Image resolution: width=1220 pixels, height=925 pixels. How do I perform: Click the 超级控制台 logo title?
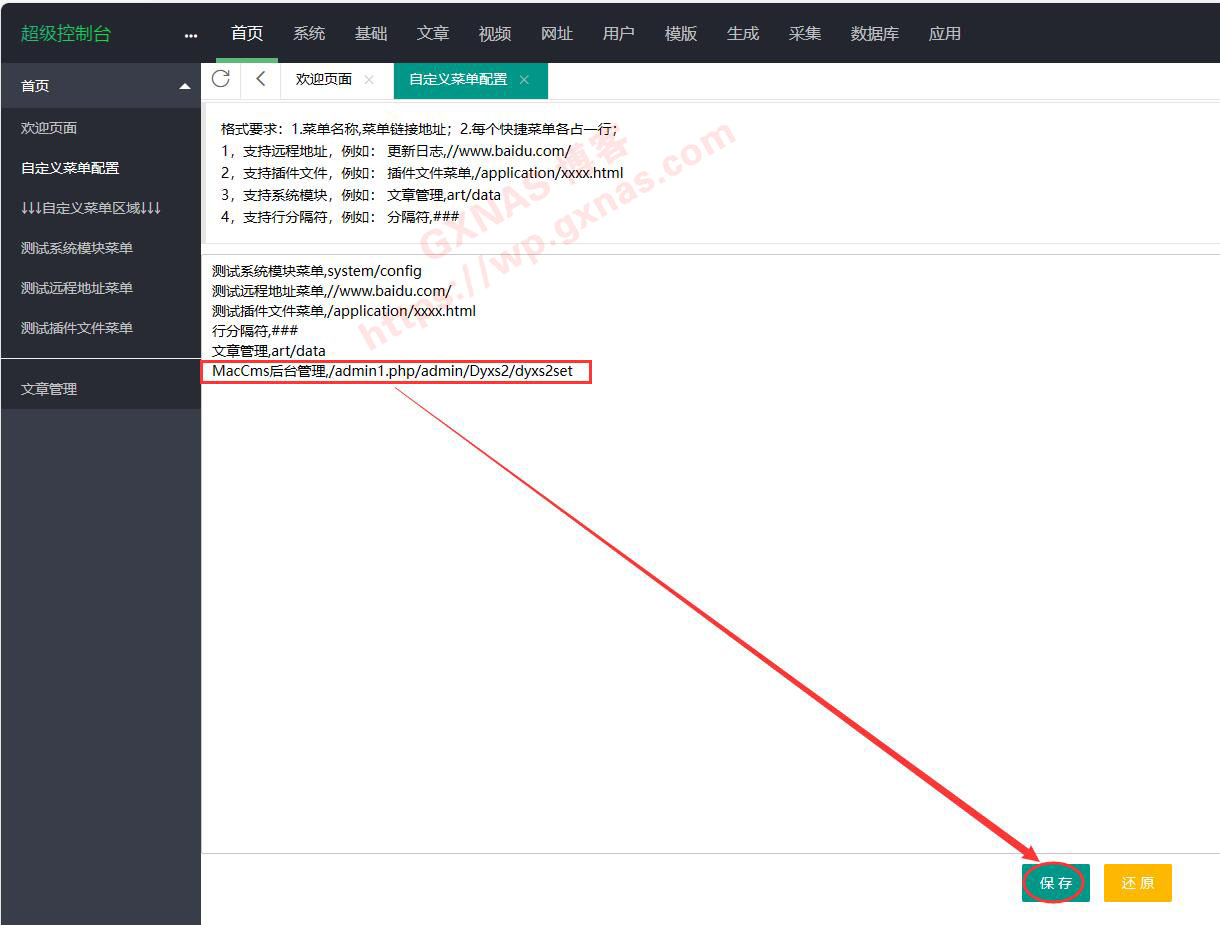66,33
